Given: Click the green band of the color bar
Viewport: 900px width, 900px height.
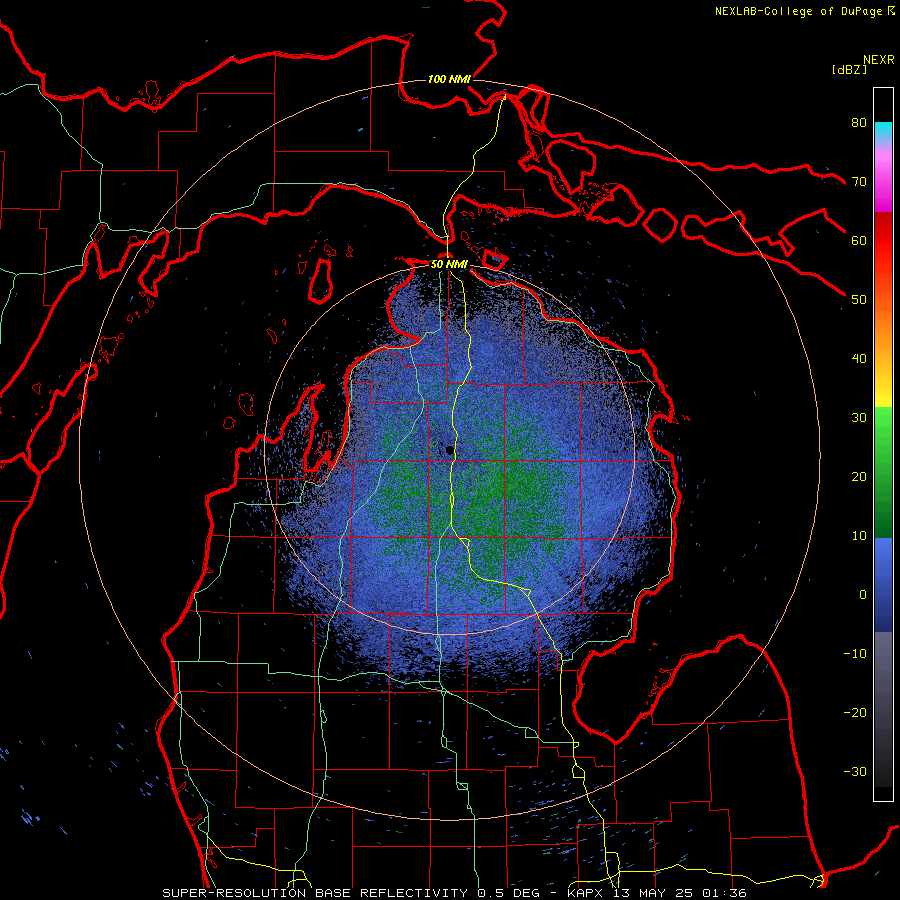Looking at the screenshot, I should (x=883, y=472).
